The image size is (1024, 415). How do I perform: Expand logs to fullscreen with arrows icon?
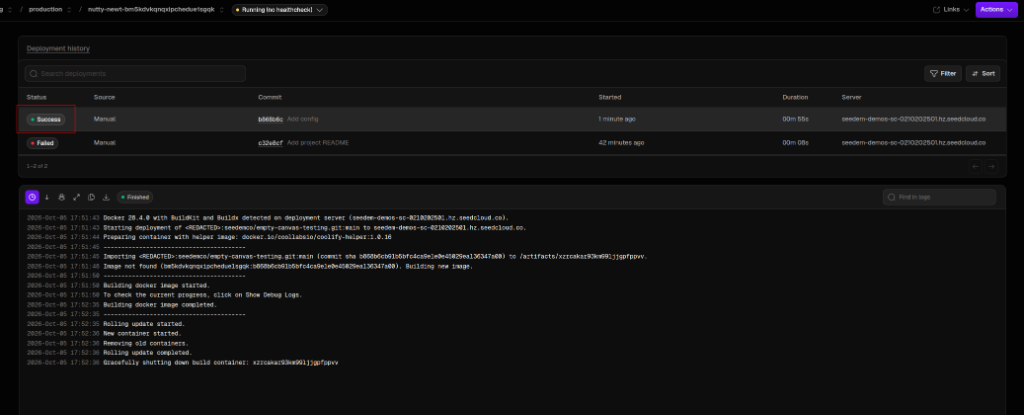(x=76, y=197)
